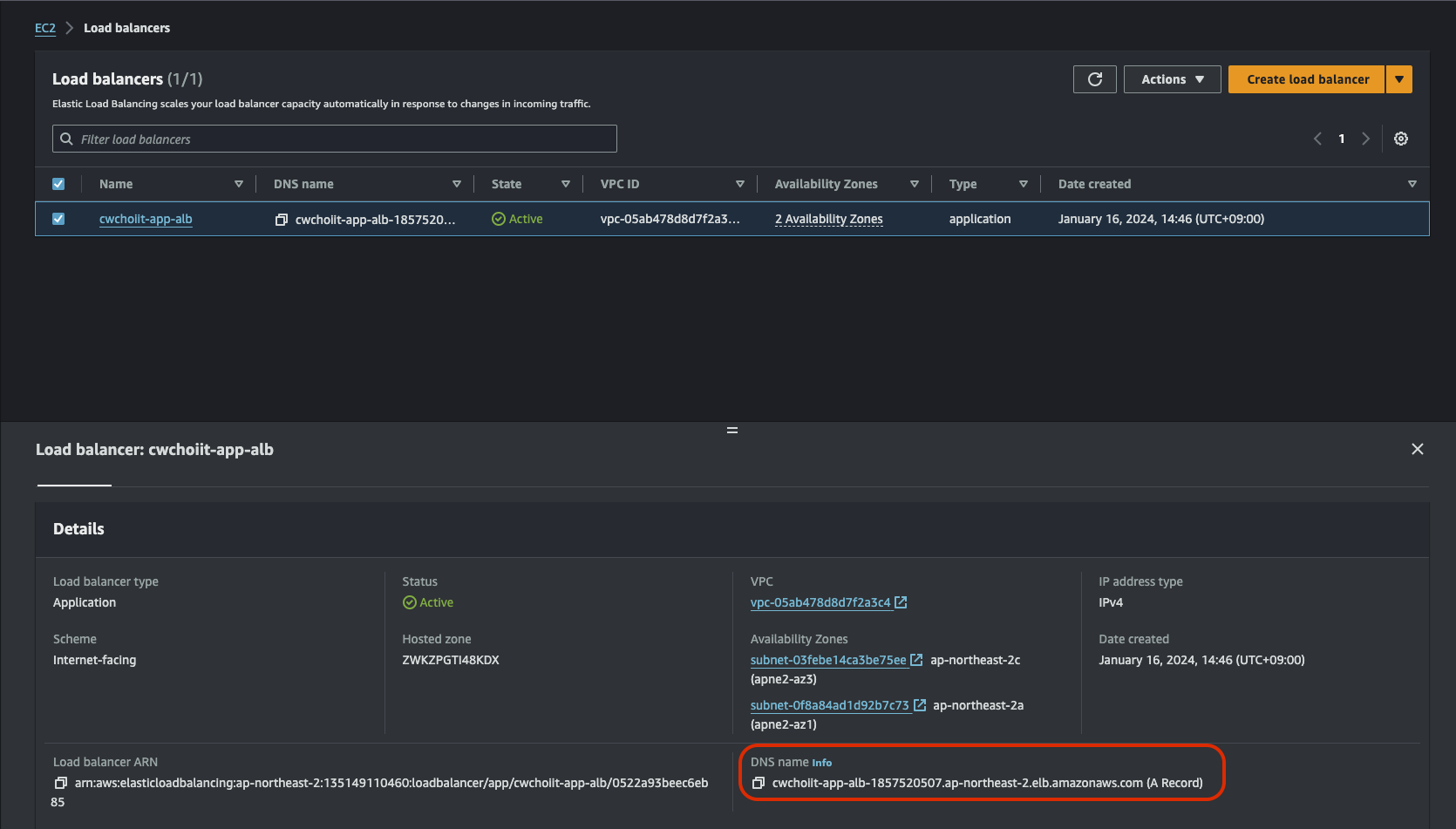Sort by Type column arrow
Screen dimensions: 1456x829
pyautogui.click(x=1024, y=184)
